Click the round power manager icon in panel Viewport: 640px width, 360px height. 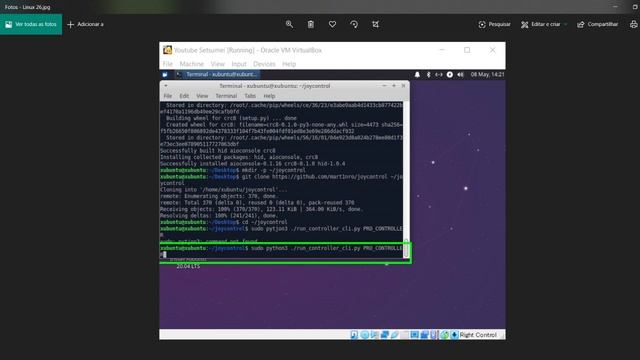click(x=449, y=75)
